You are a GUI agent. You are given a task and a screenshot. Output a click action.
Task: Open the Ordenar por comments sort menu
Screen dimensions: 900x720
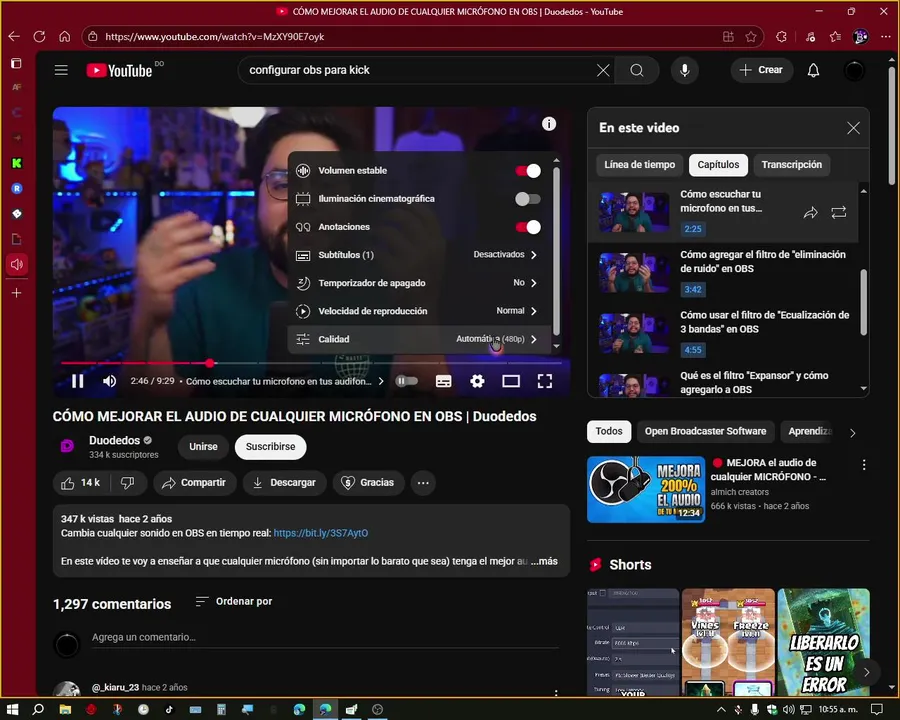[x=233, y=602]
